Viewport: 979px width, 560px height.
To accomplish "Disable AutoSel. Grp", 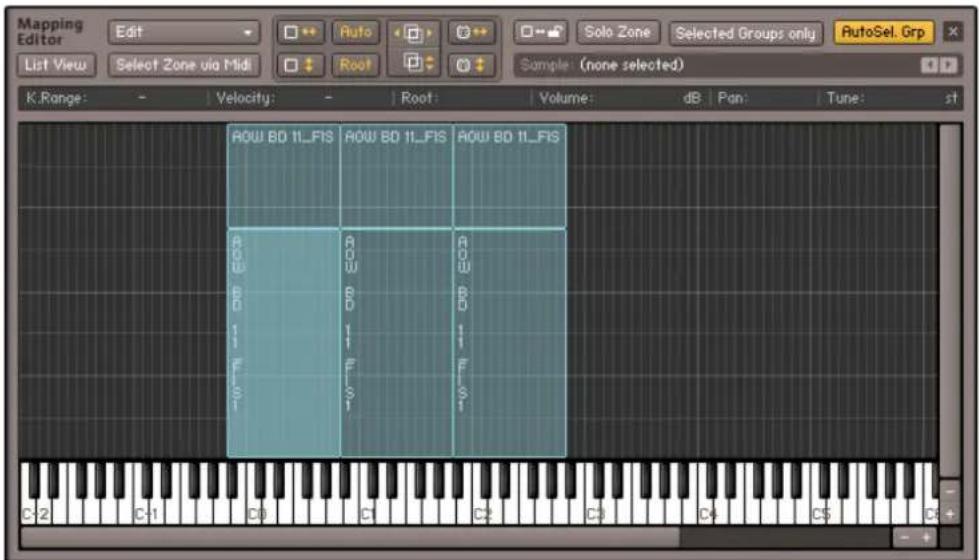I will click(x=883, y=32).
